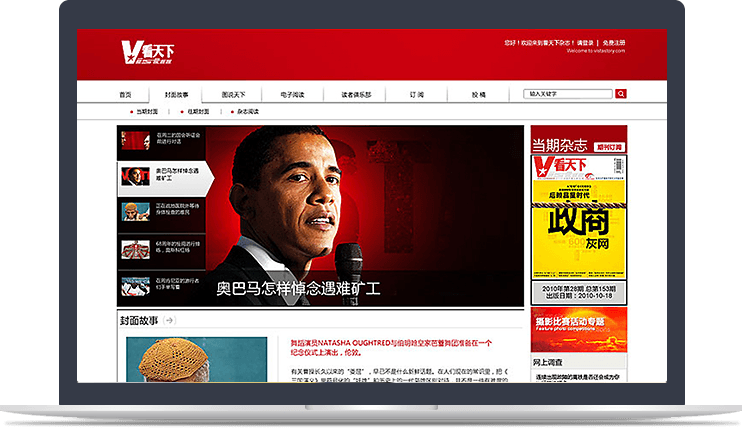Click the arrow icon beside 封面故事 heading

[x=170, y=320]
